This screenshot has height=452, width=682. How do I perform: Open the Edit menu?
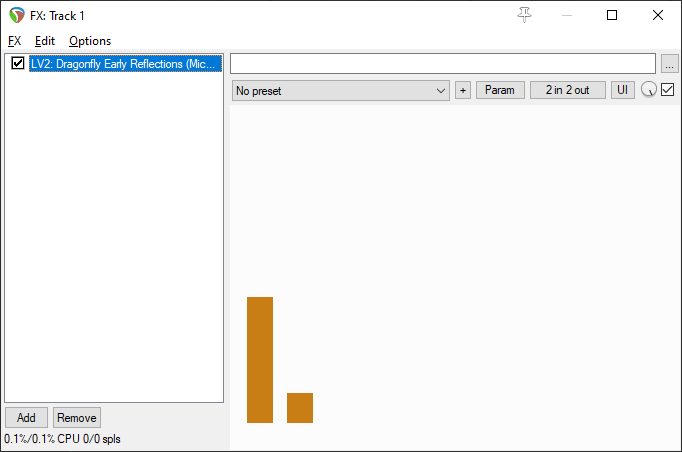(x=45, y=41)
